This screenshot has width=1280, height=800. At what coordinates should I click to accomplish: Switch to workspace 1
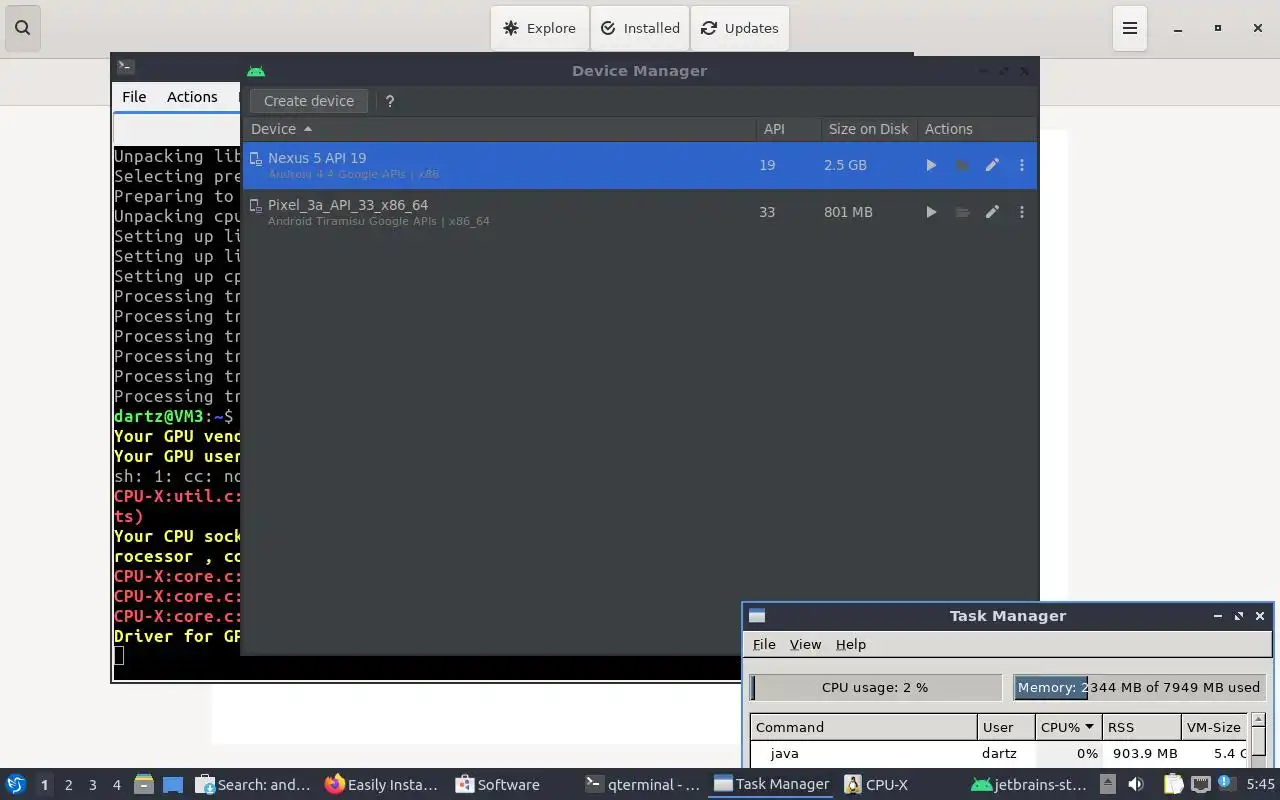click(x=44, y=785)
